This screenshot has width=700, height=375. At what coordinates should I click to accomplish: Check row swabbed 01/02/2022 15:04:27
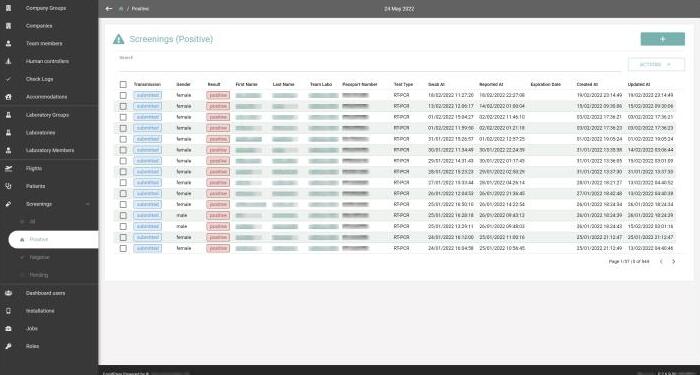(x=123, y=117)
